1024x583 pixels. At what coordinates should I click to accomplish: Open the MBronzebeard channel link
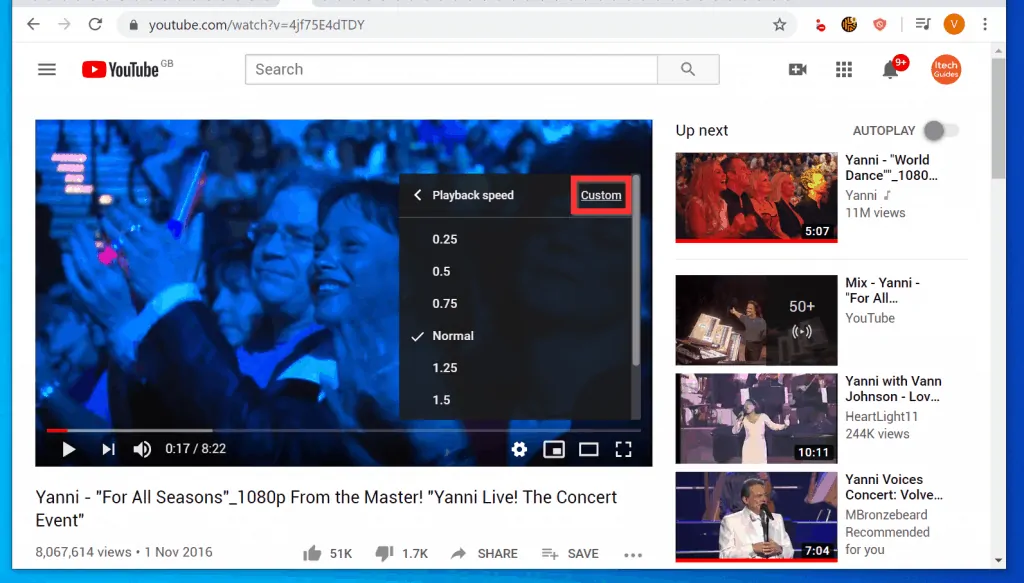click(x=886, y=514)
